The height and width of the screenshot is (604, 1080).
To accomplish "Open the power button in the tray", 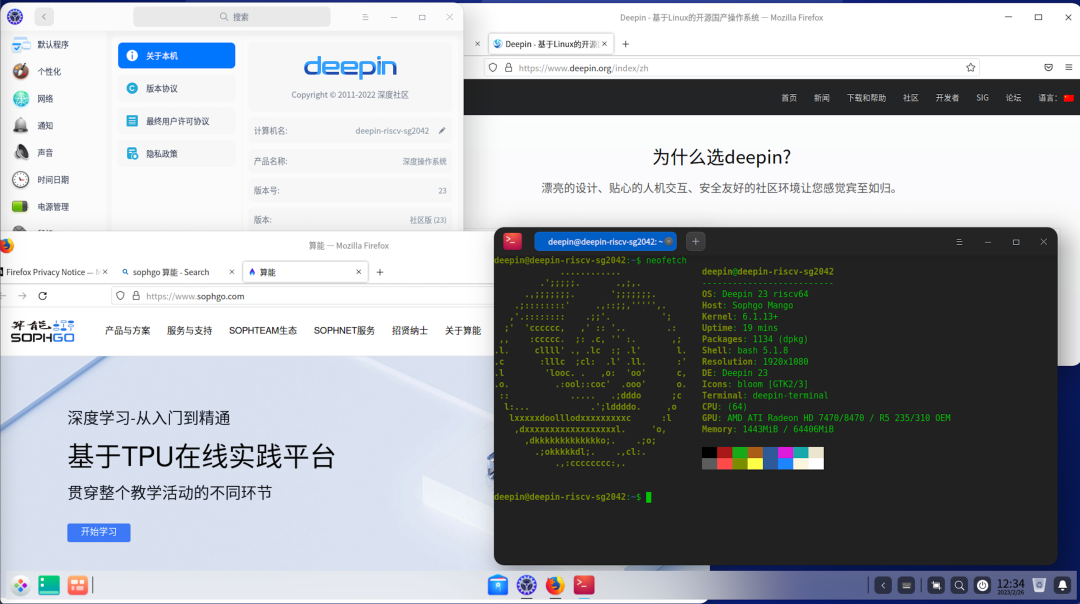I will (983, 585).
